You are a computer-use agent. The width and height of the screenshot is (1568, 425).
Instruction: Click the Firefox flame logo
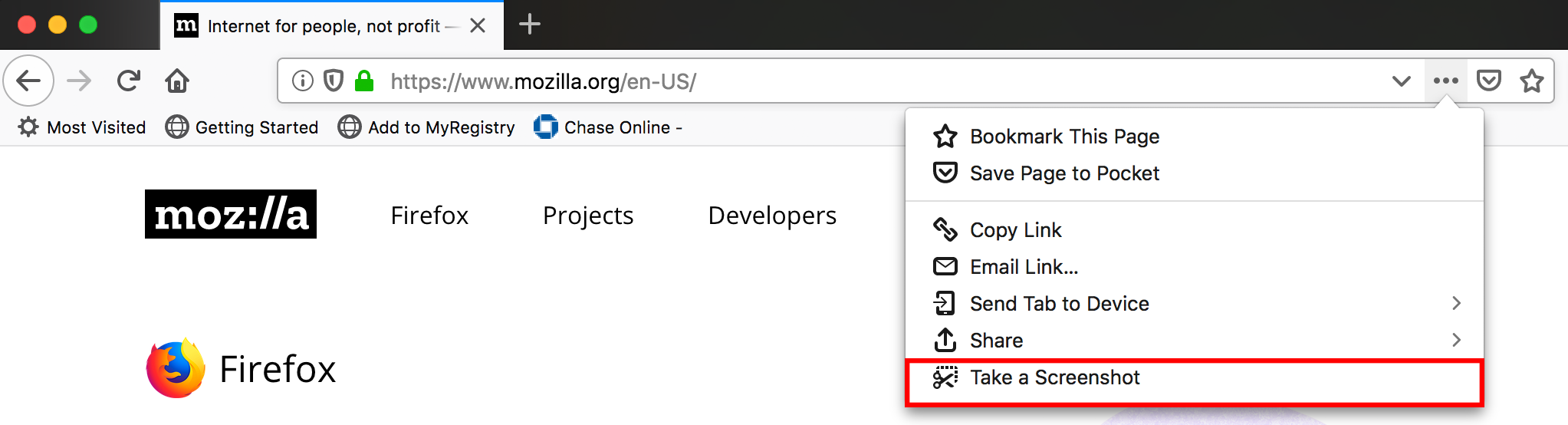click(x=176, y=368)
